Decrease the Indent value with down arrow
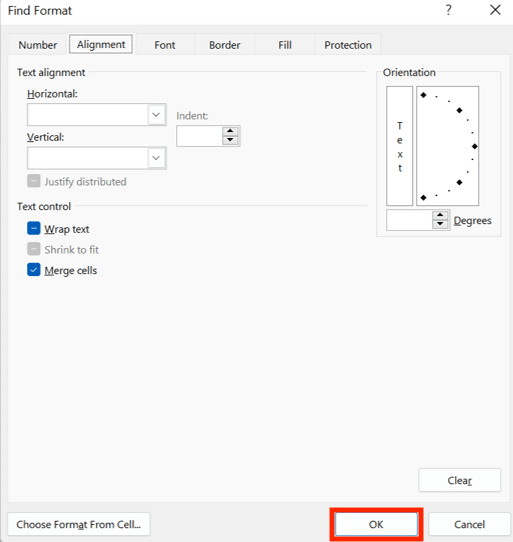Screen dimensions: 513x542 pos(230,140)
